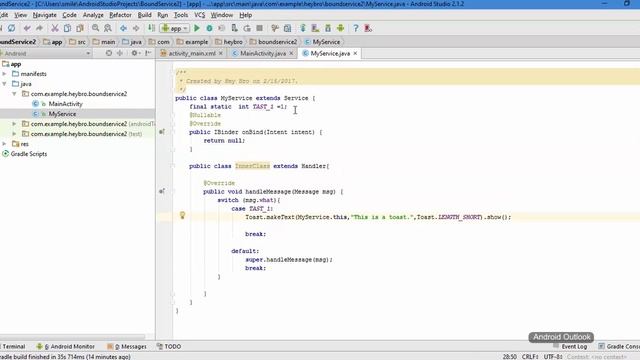Click the Replace magnifier icon
This screenshot has height=360, width=640.
pos(108,28)
